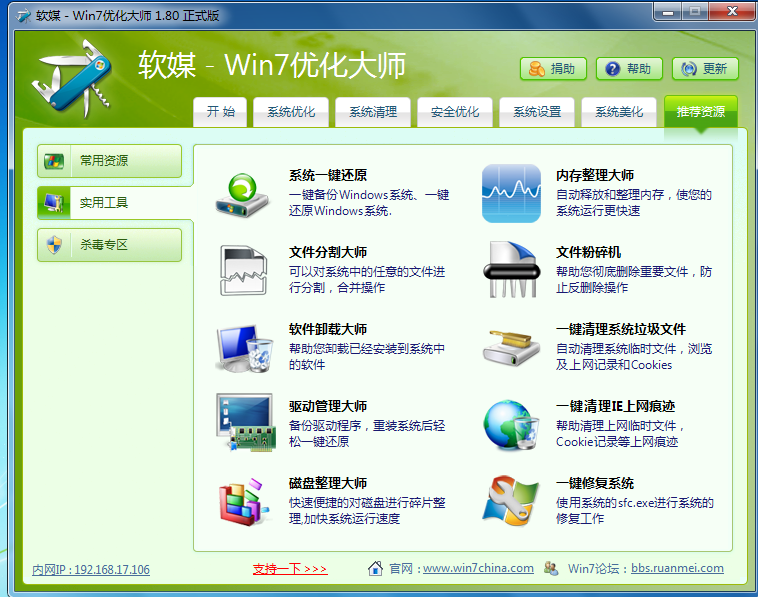This screenshot has width=758, height=597.
Task: Close the Win7优化大师 window
Action: [x=733, y=12]
